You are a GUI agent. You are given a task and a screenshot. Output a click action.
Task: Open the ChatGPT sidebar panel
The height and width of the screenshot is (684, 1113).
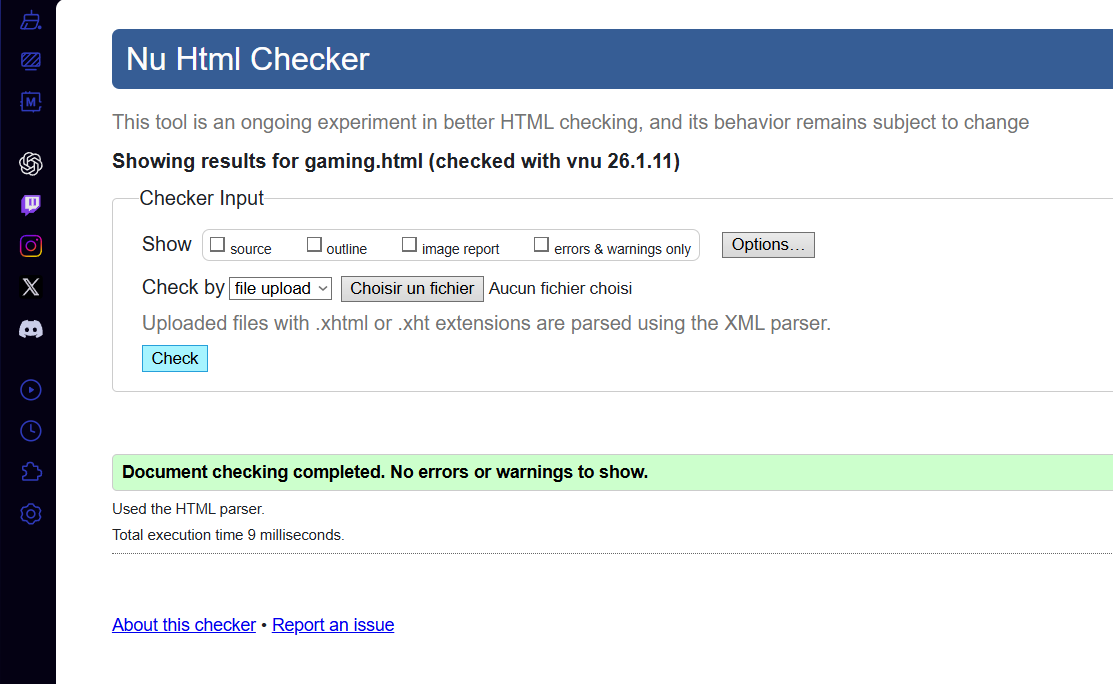pyautogui.click(x=31, y=164)
